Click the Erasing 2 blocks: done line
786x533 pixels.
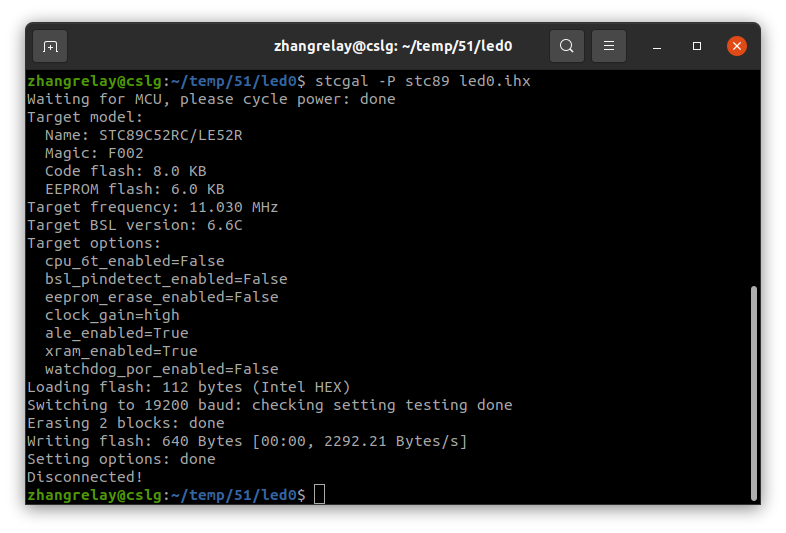tap(126, 424)
